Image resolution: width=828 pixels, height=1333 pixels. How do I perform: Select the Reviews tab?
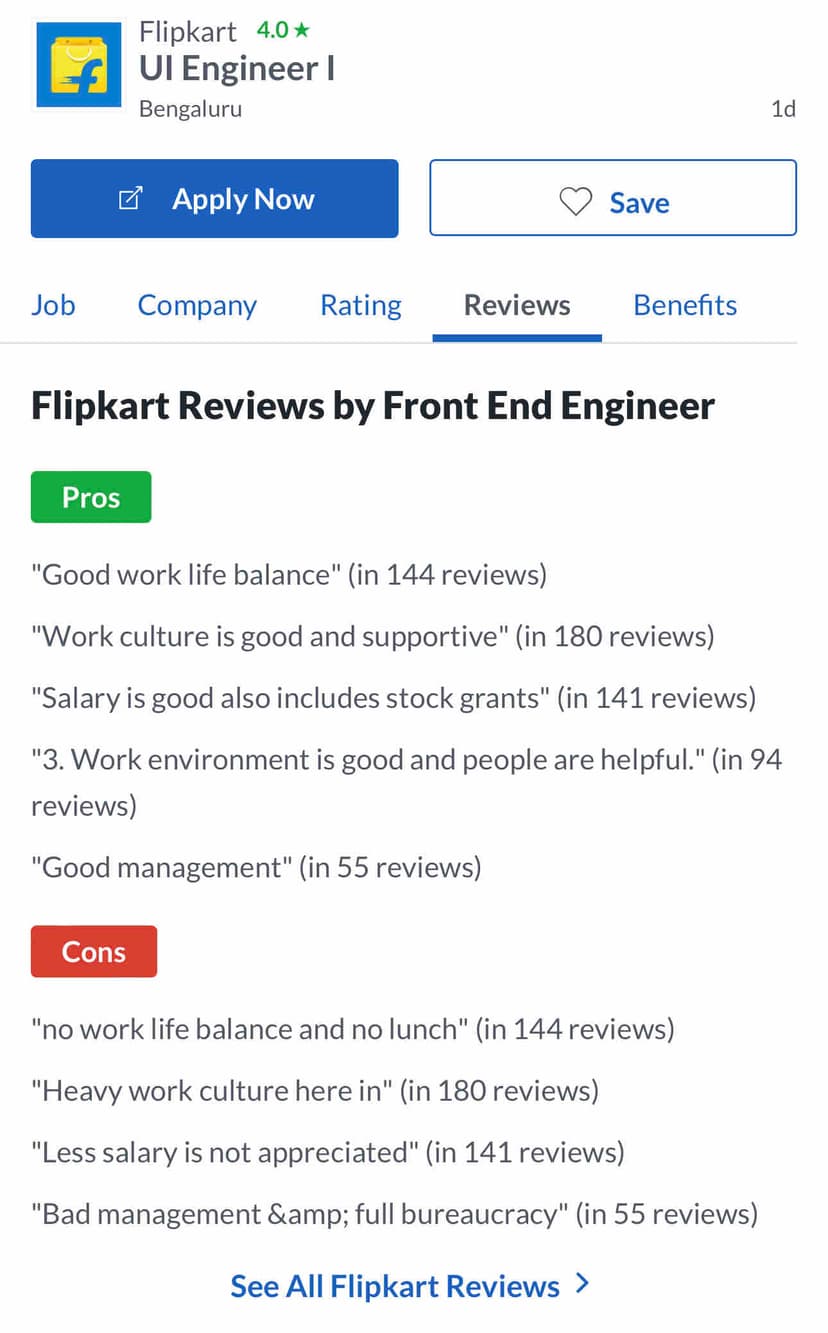(x=517, y=305)
